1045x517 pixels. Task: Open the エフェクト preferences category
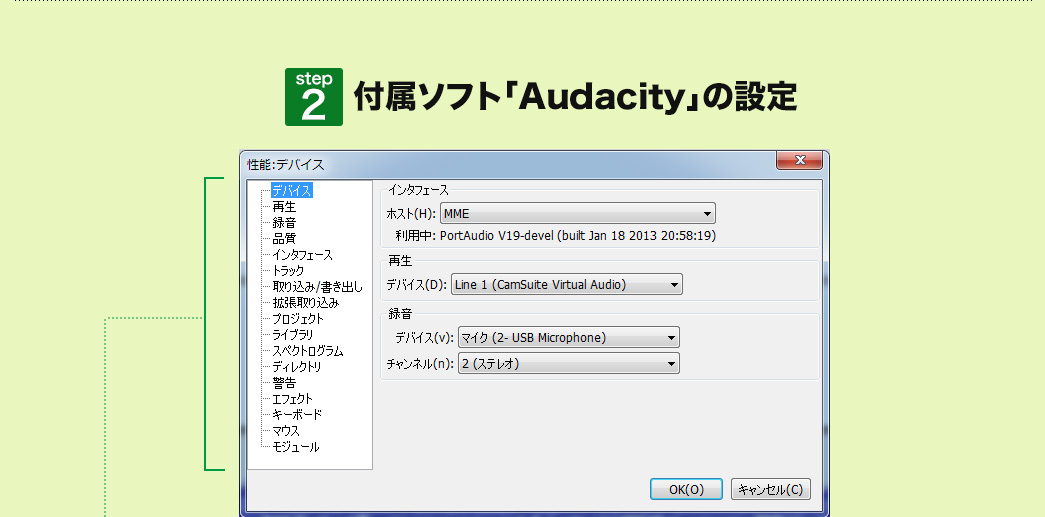coord(292,398)
